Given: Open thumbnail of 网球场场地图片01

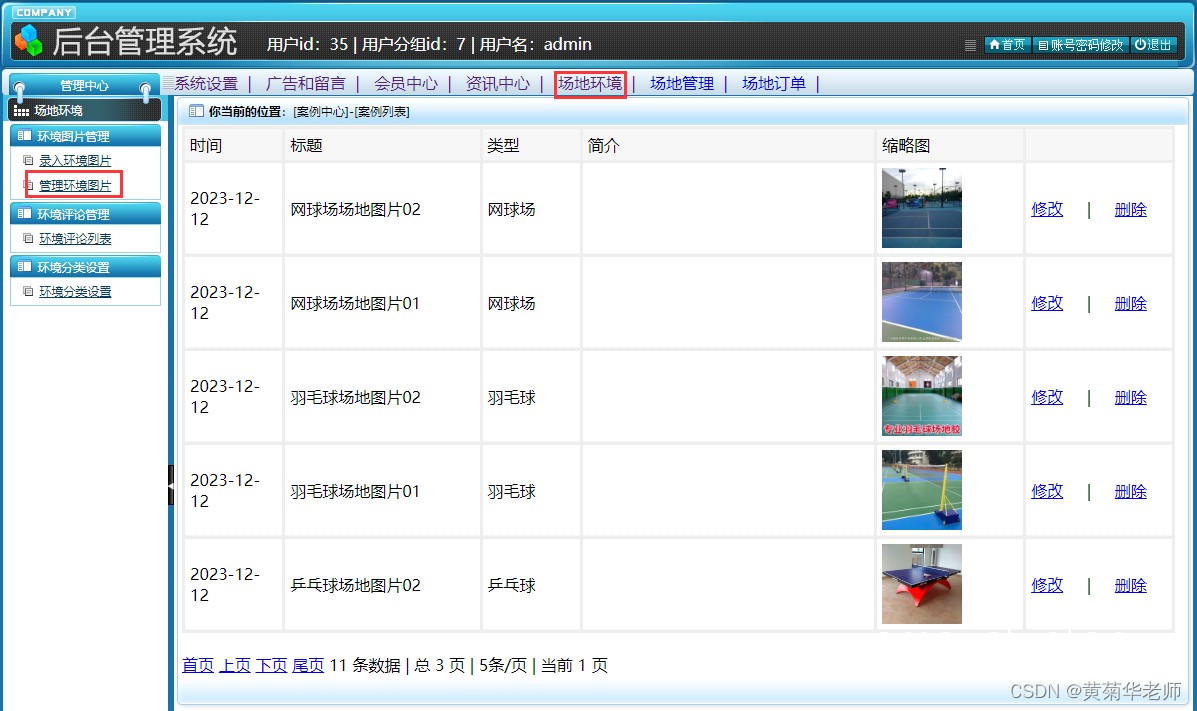Looking at the screenshot, I should [921, 302].
